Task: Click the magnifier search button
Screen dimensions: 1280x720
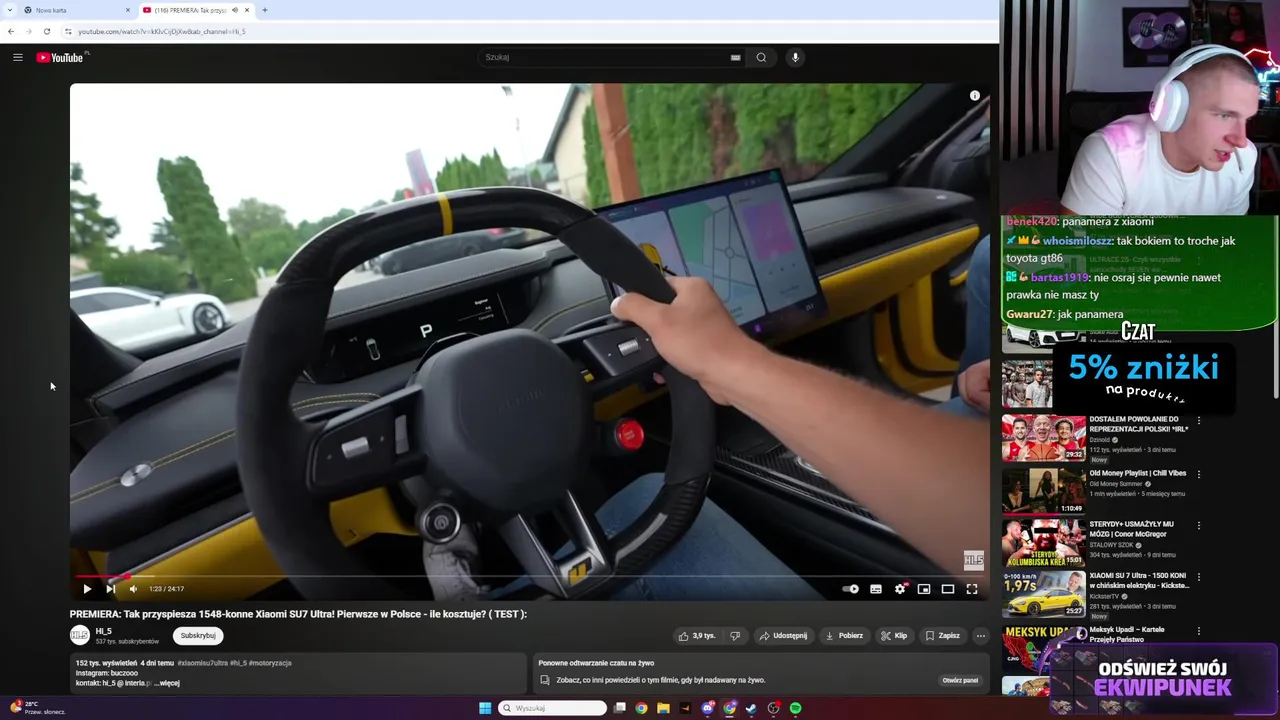Action: point(761,57)
